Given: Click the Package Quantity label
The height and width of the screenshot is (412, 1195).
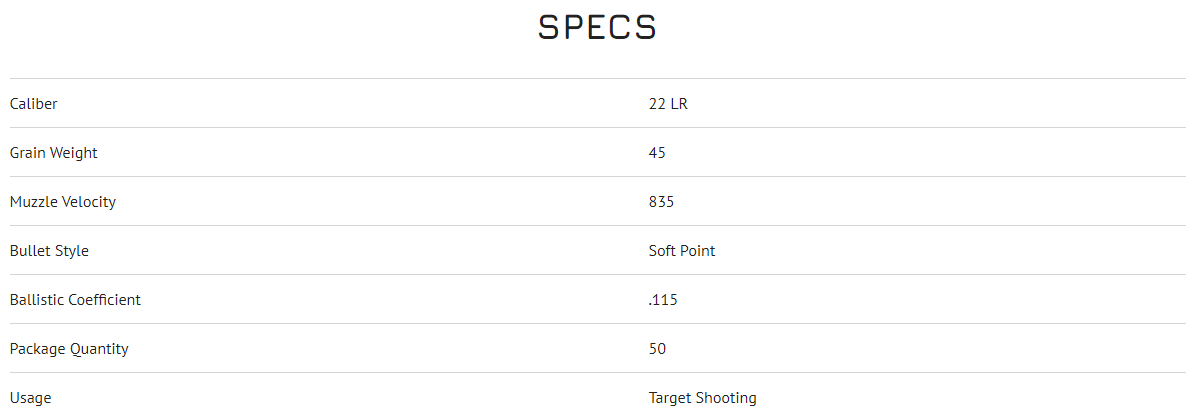Looking at the screenshot, I should (x=69, y=349).
